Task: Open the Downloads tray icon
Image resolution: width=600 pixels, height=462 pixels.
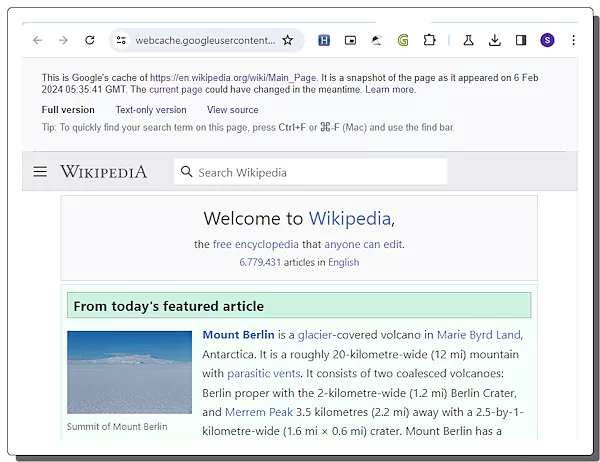Action: (495, 40)
